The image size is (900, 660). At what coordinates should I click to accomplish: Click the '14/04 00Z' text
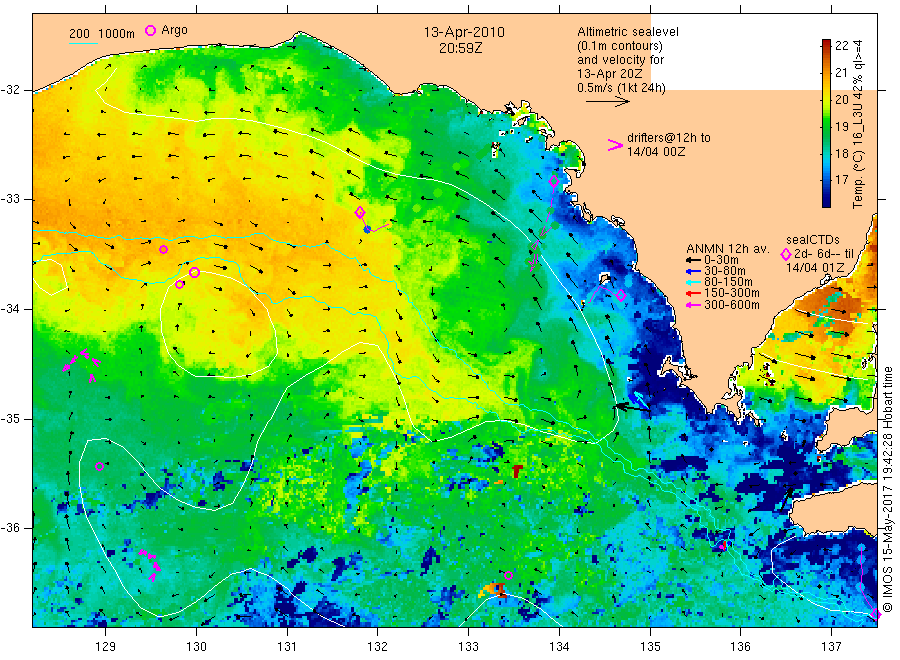(x=655, y=152)
